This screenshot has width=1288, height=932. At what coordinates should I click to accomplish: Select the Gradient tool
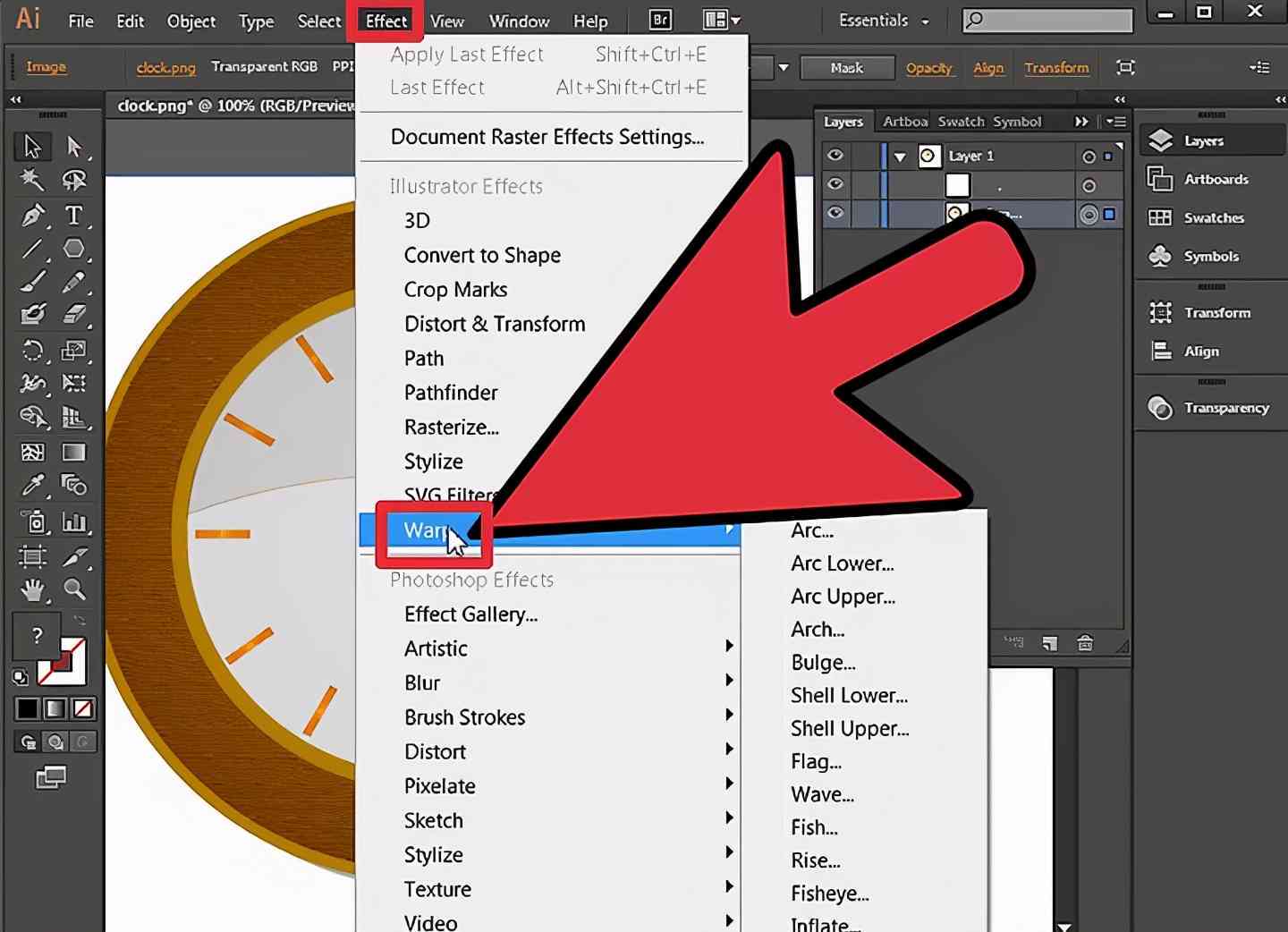coord(74,452)
